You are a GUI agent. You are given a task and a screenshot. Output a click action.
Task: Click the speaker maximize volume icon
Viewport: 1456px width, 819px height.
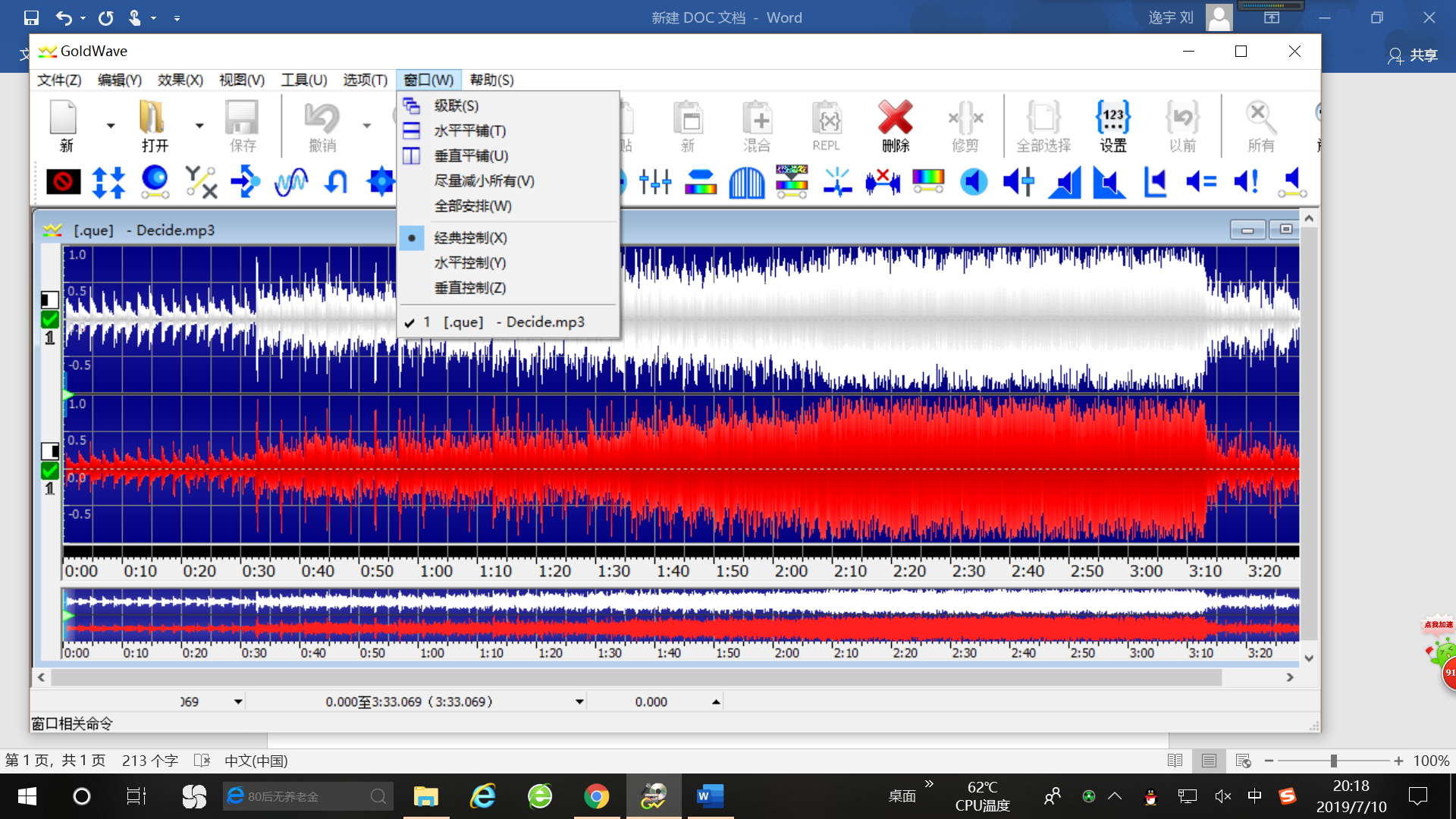point(1246,182)
